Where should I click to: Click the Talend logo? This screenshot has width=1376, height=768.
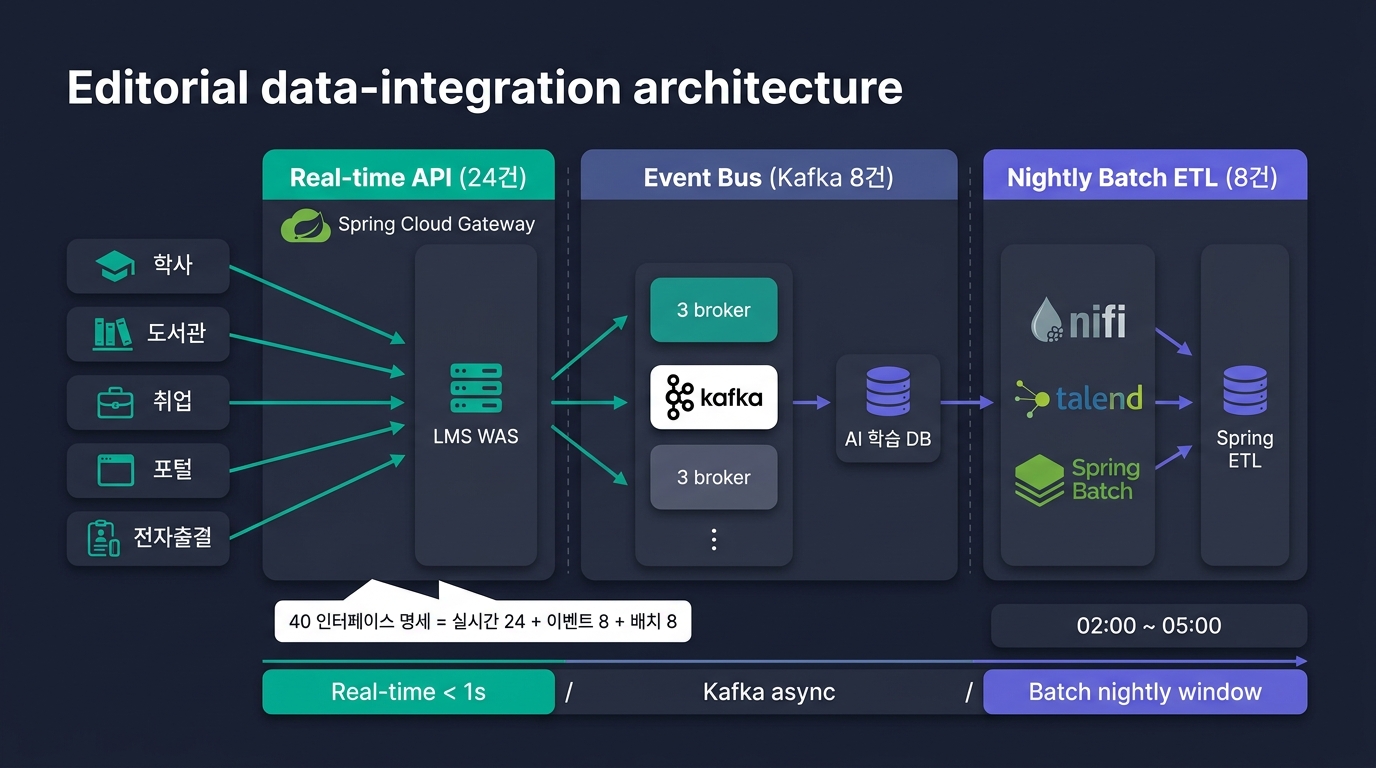pyautogui.click(x=1078, y=398)
